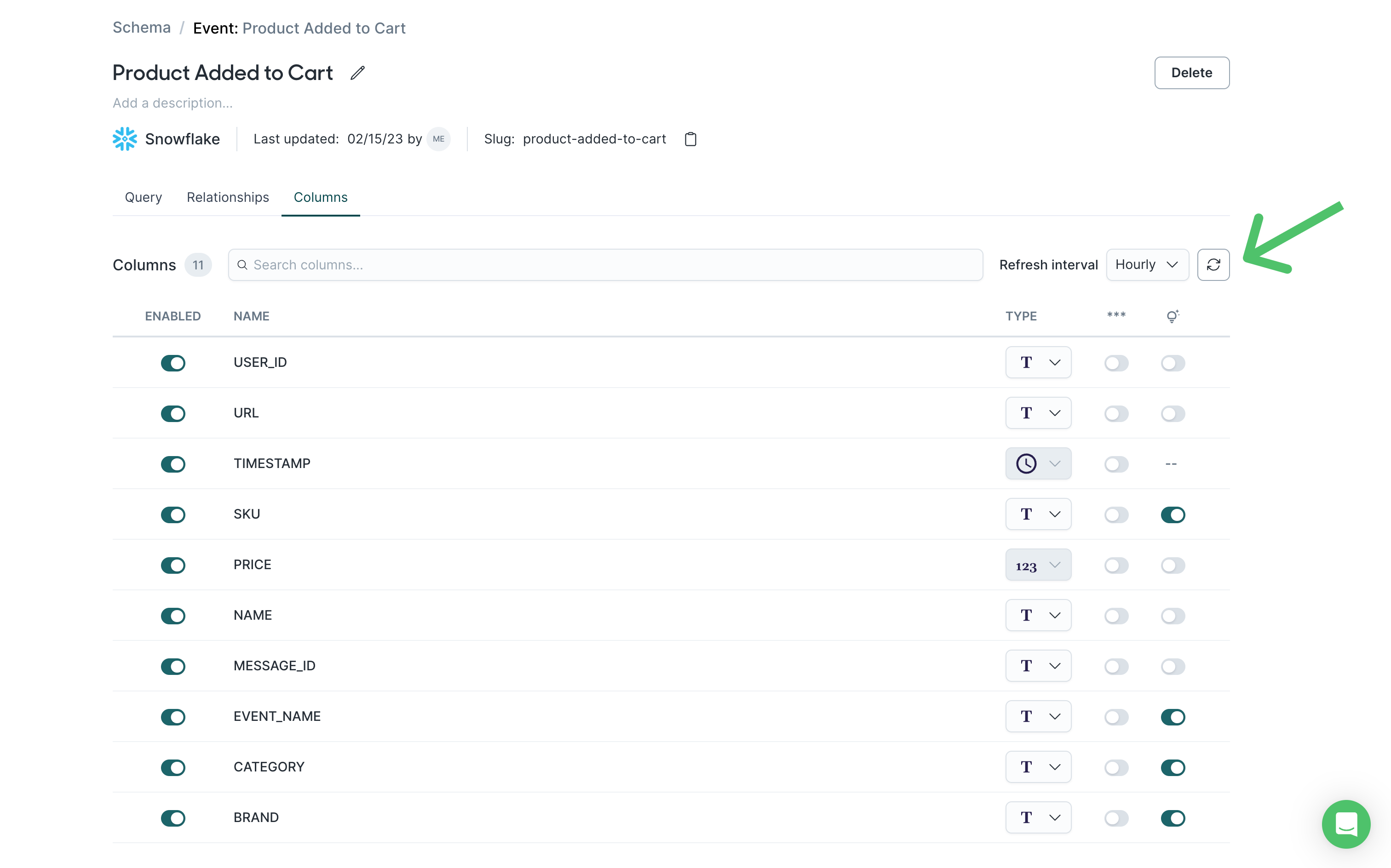Click the Product Added to Cart heading
1391x868 pixels.
(222, 73)
